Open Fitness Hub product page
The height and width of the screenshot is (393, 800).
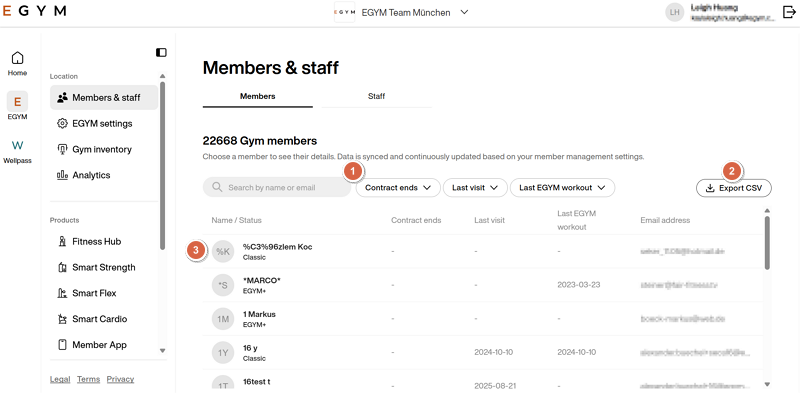[104, 241]
